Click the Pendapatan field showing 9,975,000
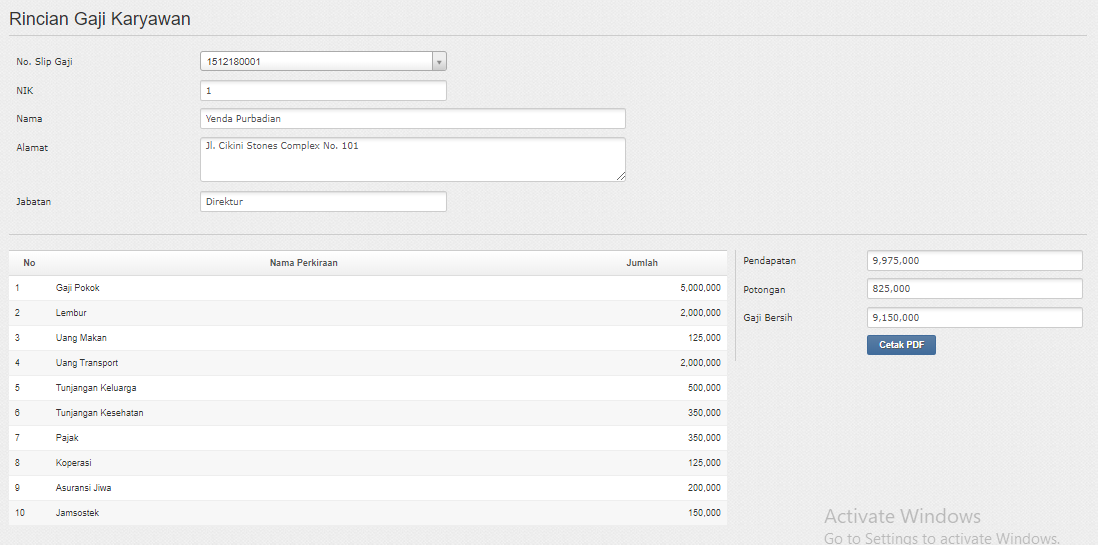The width and height of the screenshot is (1098, 545). tap(974, 261)
